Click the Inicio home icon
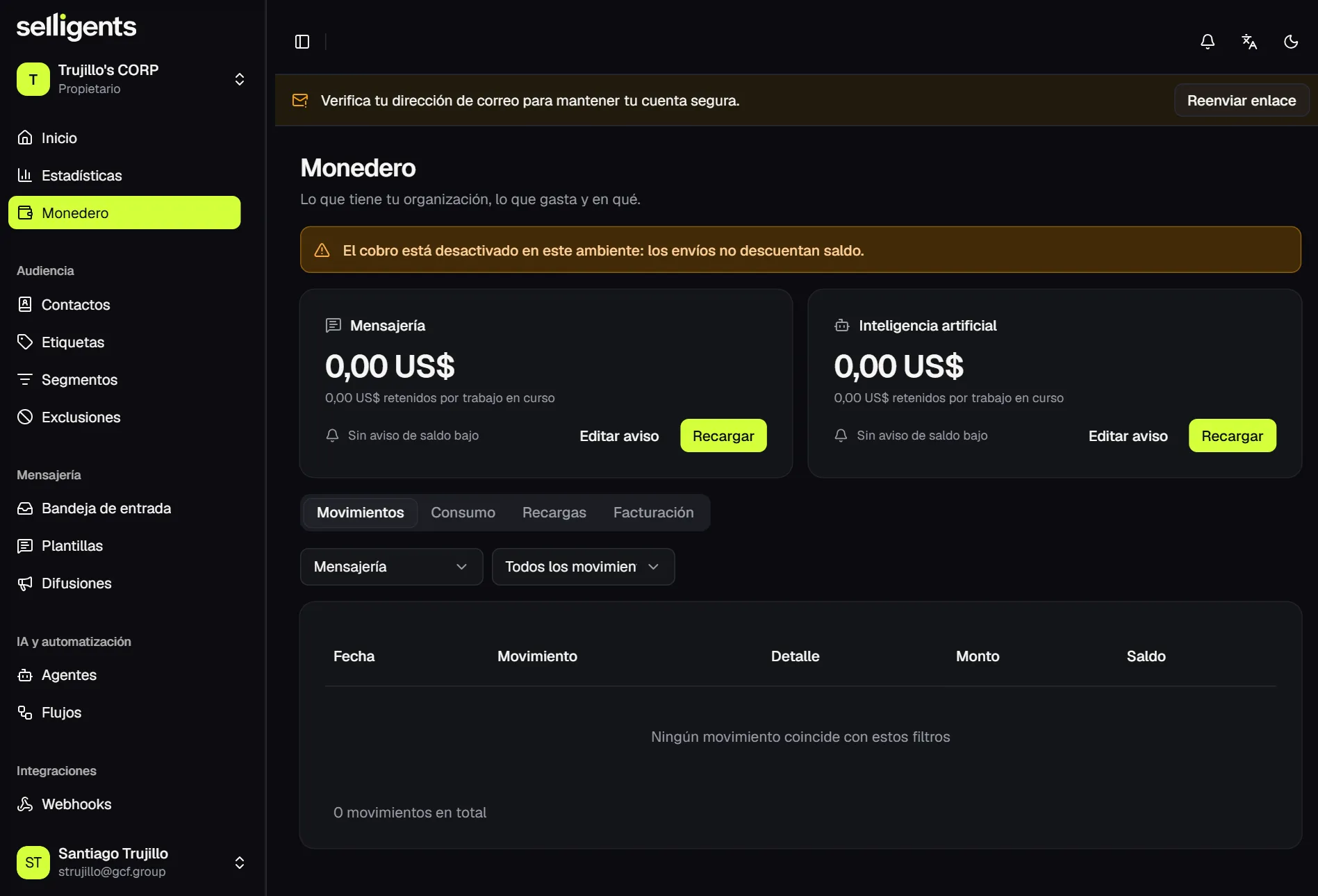This screenshot has width=1318, height=896. [x=25, y=138]
